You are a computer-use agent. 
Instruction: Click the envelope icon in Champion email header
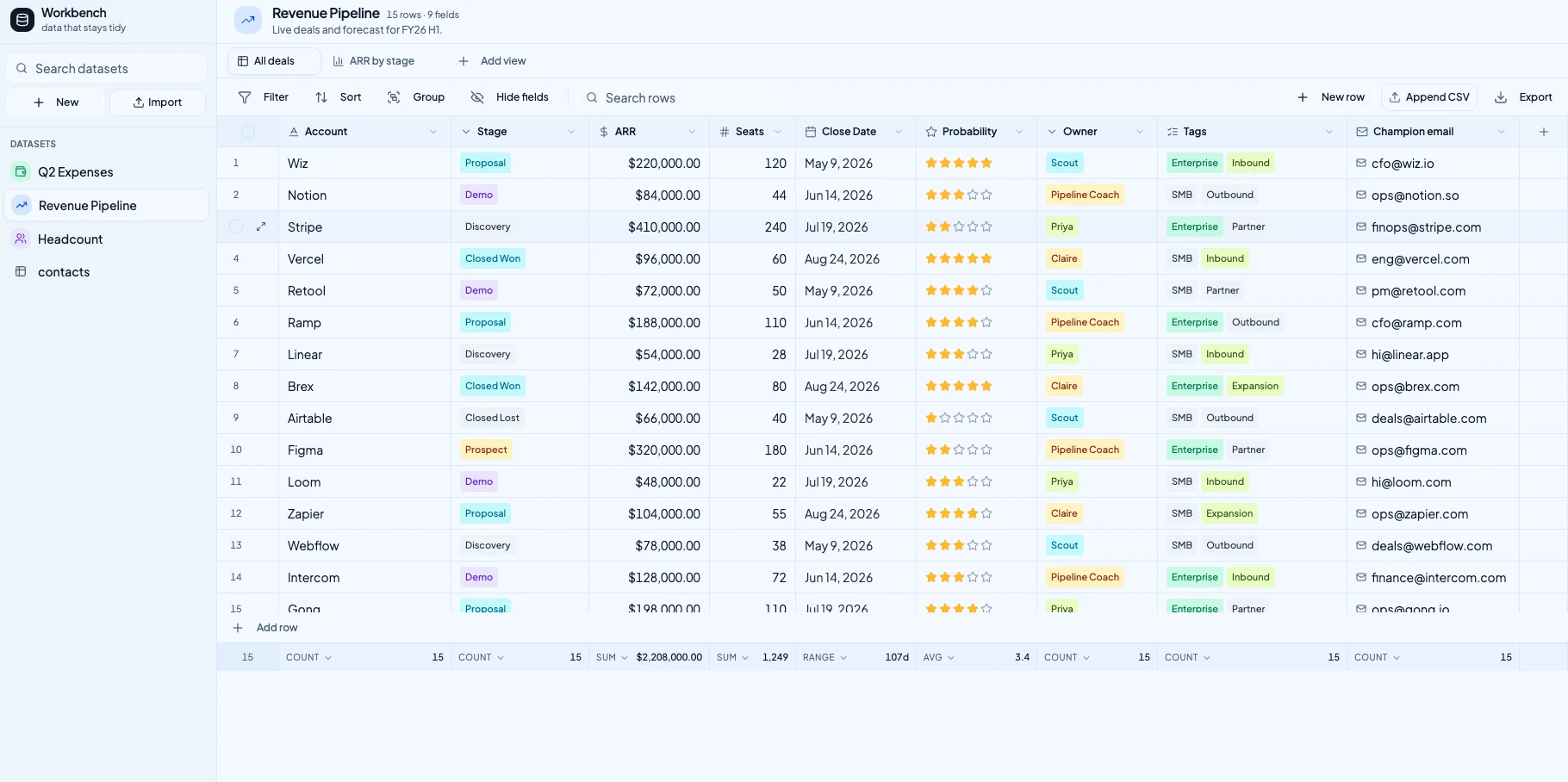(x=1362, y=132)
